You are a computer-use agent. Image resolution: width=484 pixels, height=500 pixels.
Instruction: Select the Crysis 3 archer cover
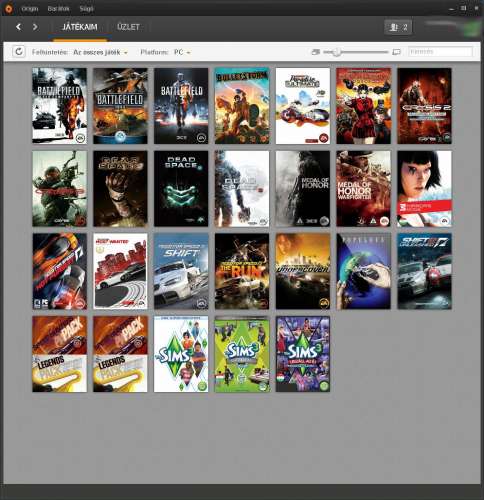pyautogui.click(x=59, y=189)
